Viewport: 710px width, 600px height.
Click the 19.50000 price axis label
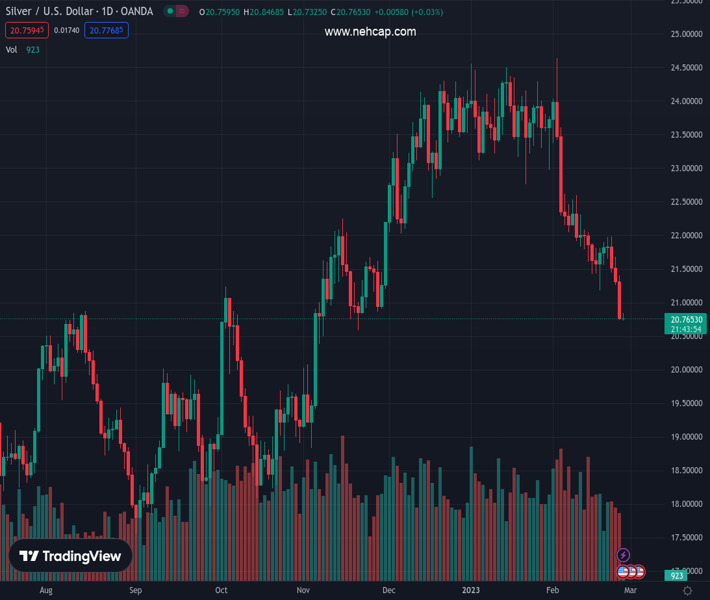686,403
